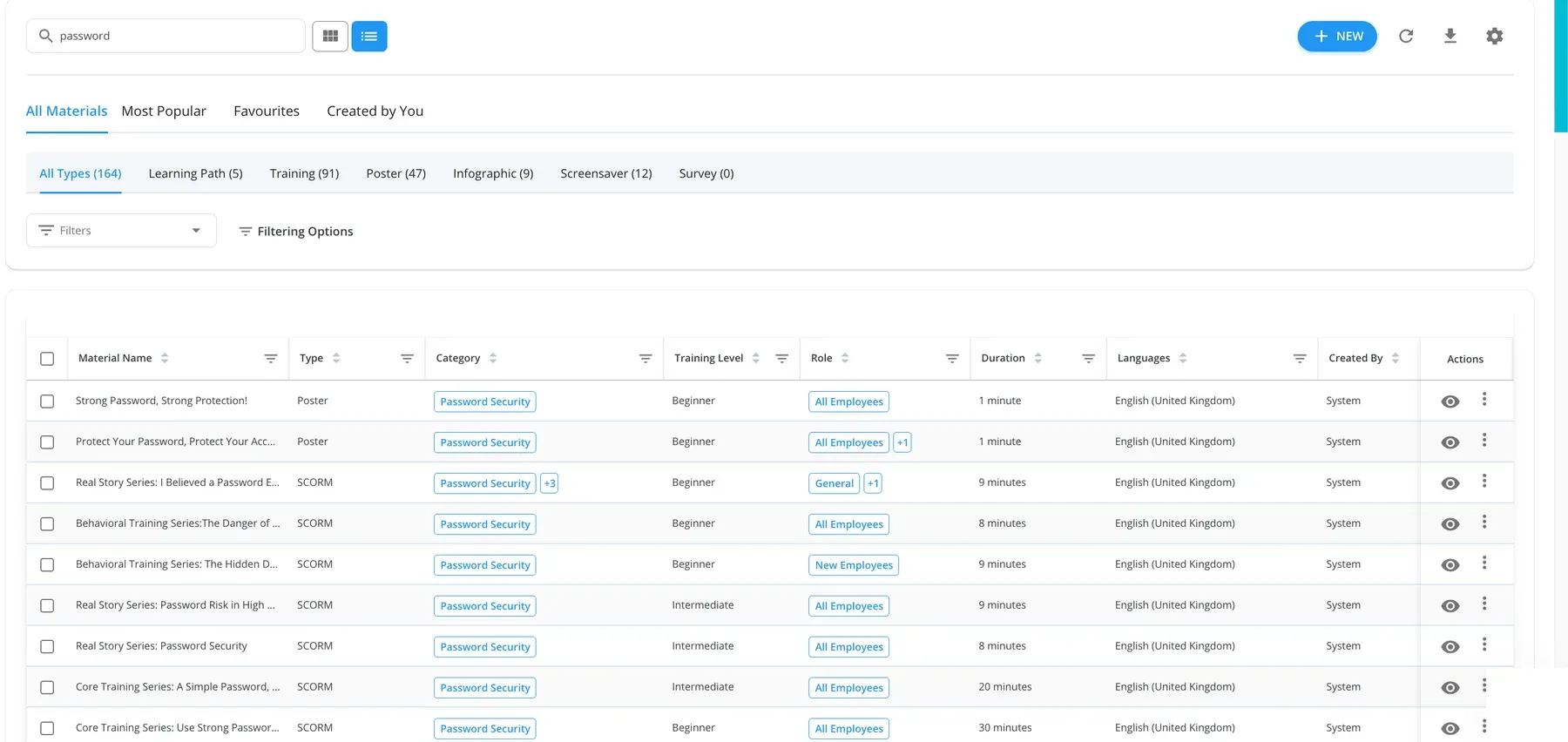Sort by Material Name
This screenshot has width=1568, height=742.
click(165, 358)
